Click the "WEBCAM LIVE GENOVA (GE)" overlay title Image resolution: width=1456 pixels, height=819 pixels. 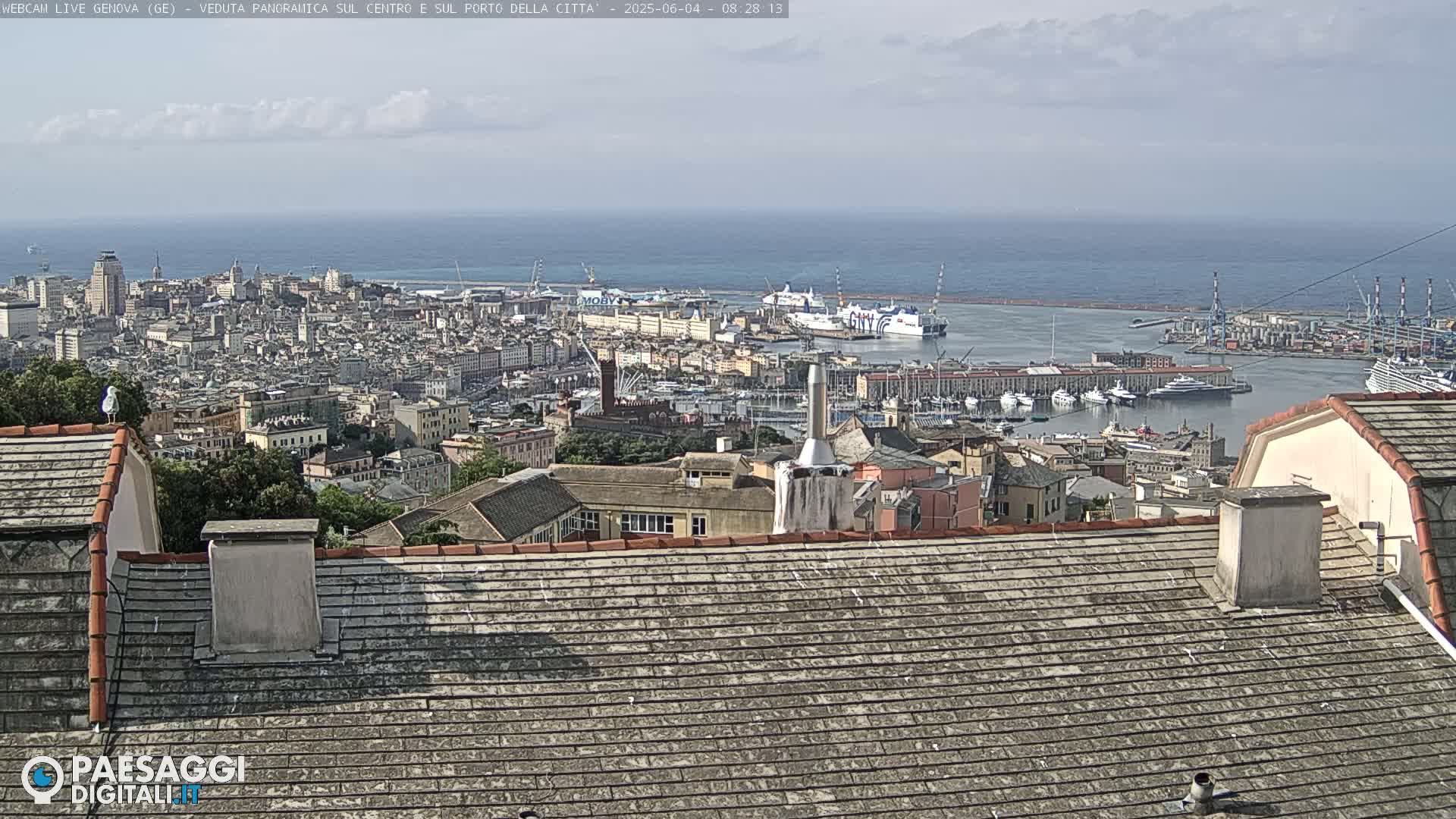[x=89, y=8]
